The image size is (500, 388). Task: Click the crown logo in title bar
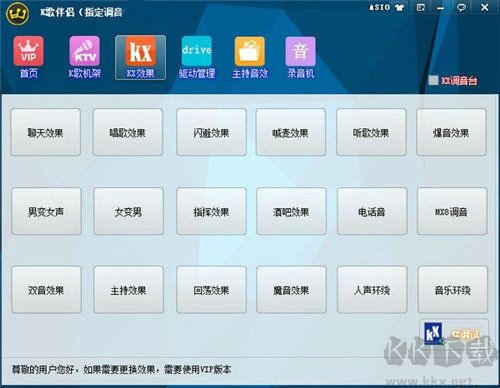point(18,13)
